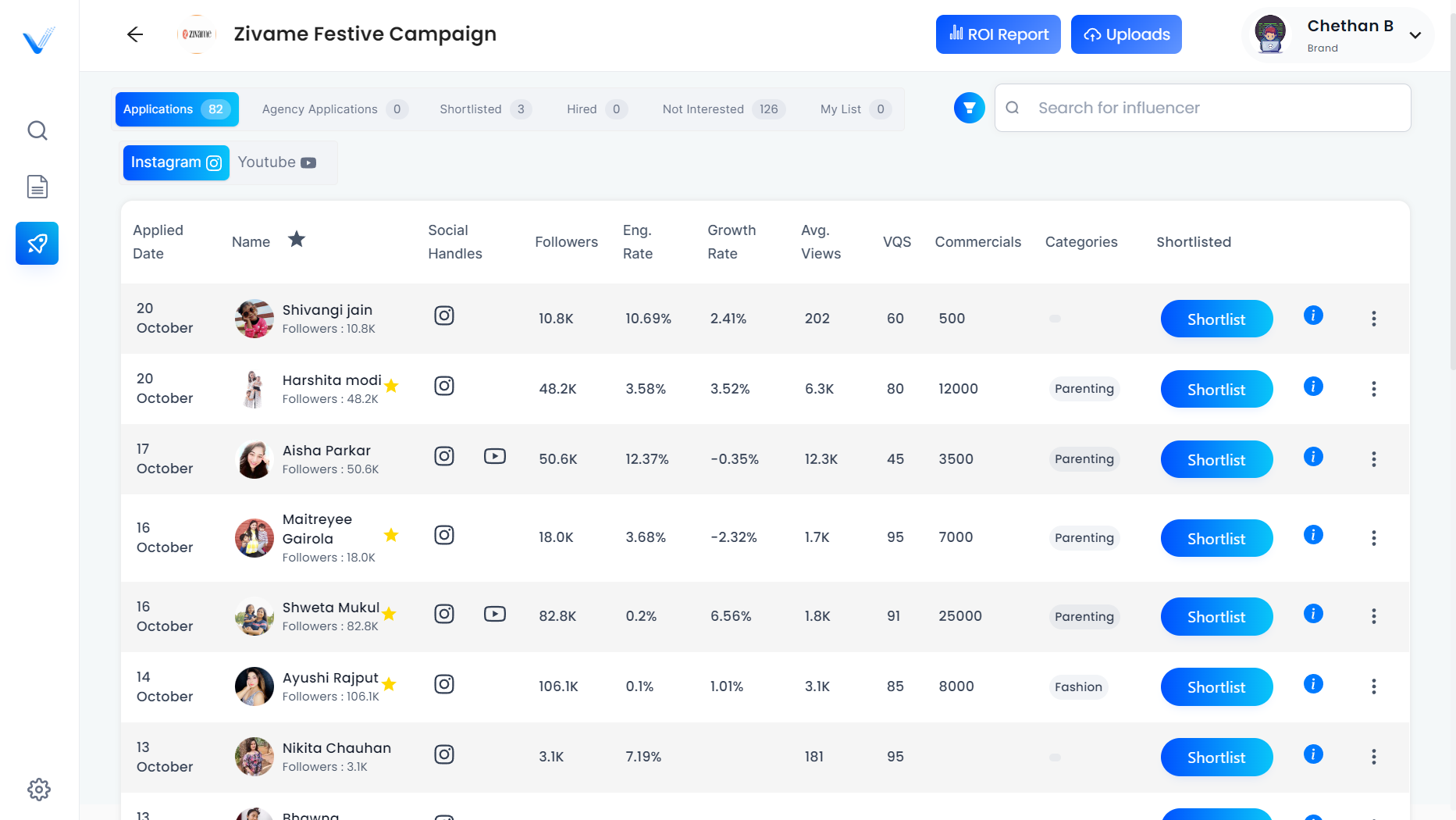Click Chethan B's avatar image
This screenshot has height=820, width=1456.
[1270, 35]
